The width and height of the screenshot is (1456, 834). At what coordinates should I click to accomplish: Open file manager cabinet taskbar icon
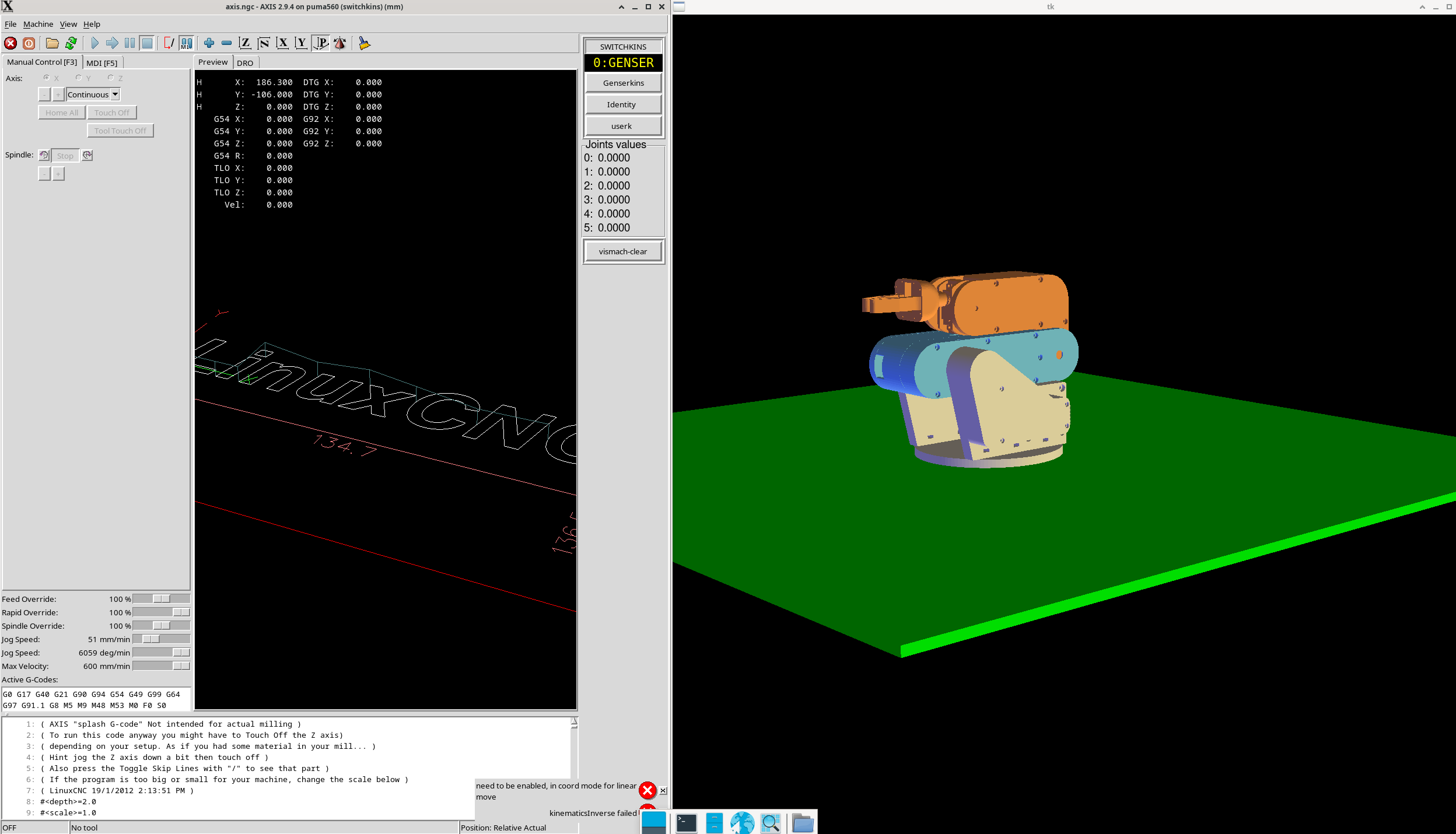[714, 823]
